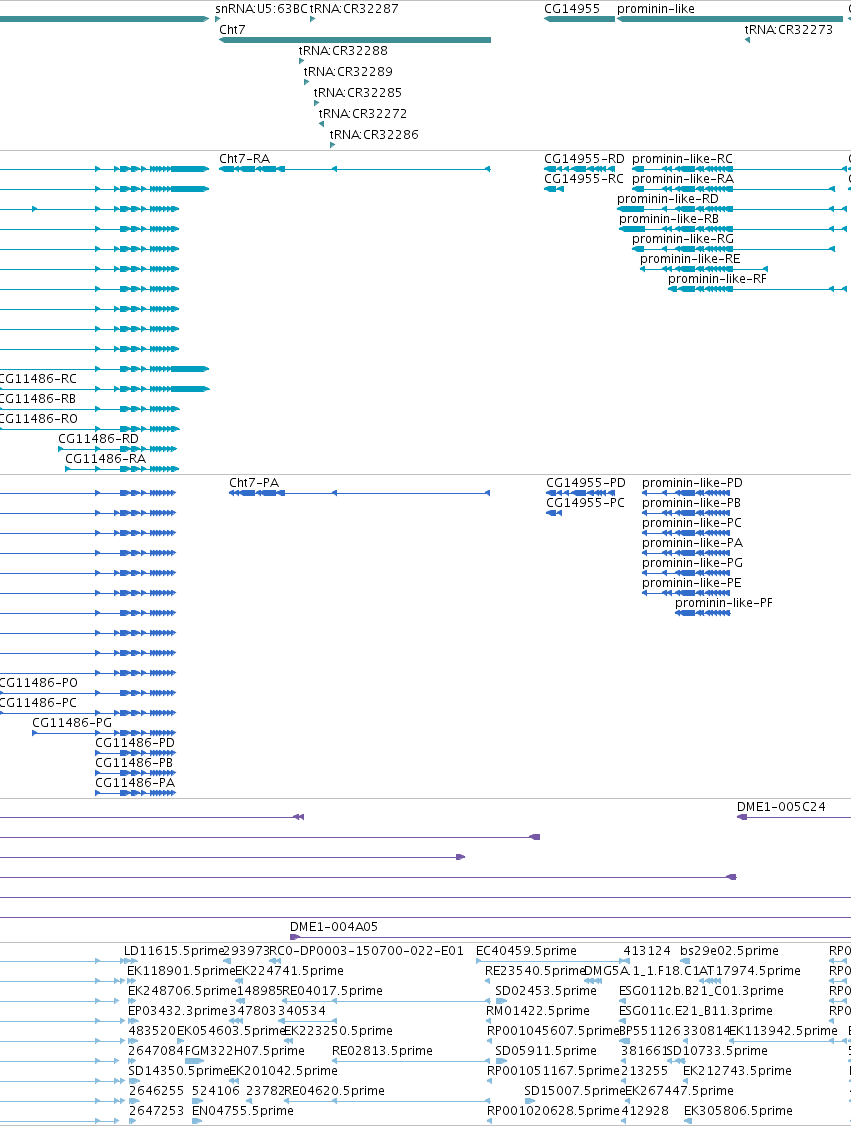
Task: Select the EST labeled 412928
Action: click(x=645, y=1111)
